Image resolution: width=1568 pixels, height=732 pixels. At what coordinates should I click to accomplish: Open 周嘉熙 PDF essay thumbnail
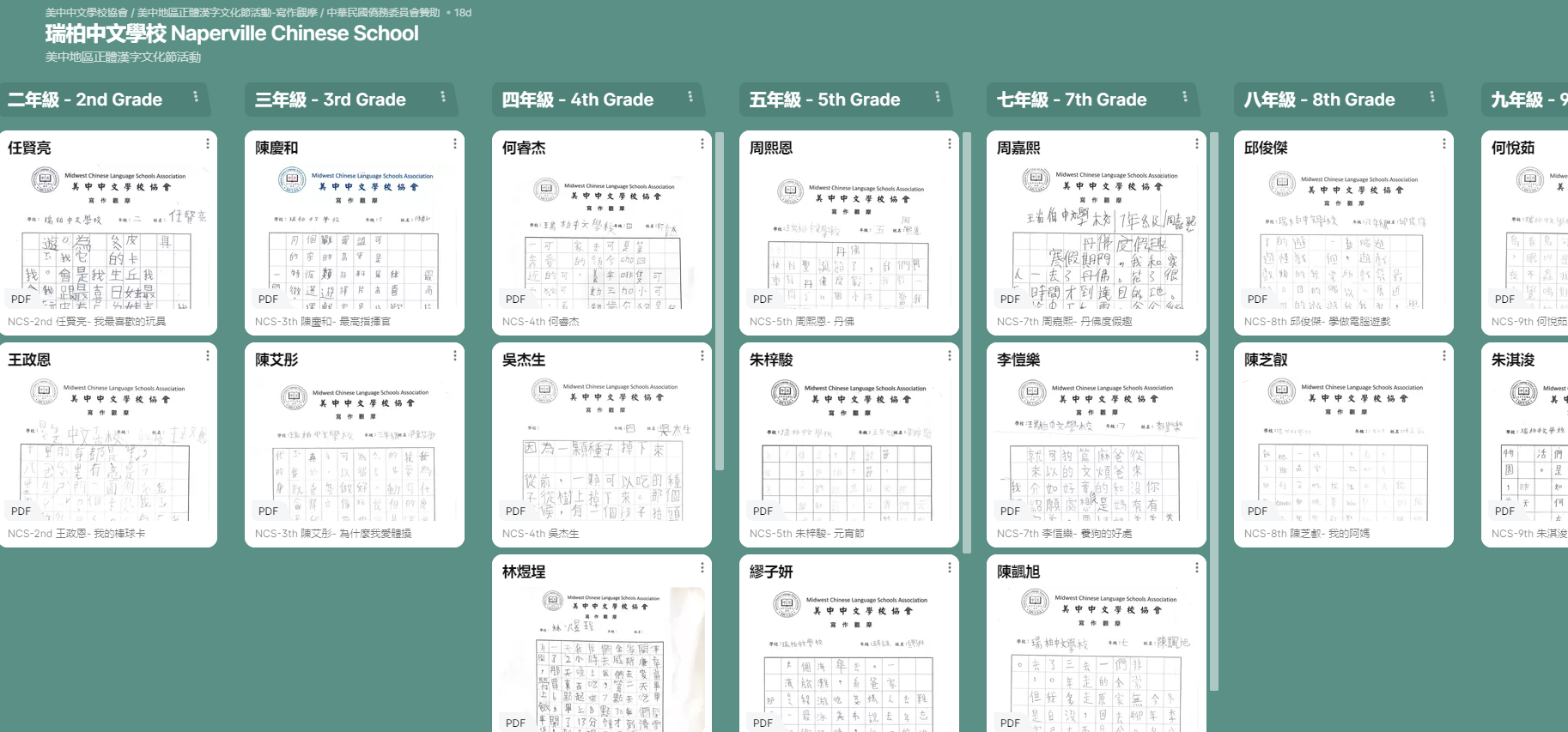1097,235
